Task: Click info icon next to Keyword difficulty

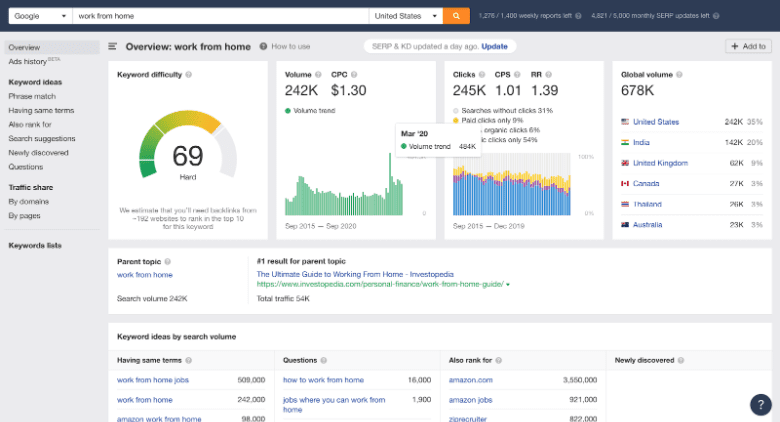Action: (x=189, y=75)
